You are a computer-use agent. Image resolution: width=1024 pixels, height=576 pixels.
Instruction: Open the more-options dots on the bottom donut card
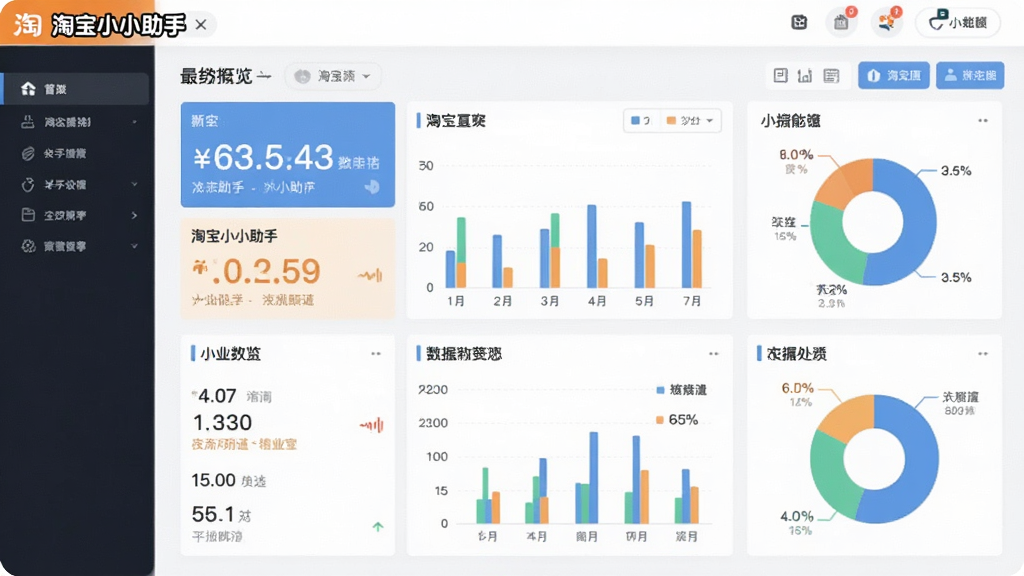[x=983, y=354]
